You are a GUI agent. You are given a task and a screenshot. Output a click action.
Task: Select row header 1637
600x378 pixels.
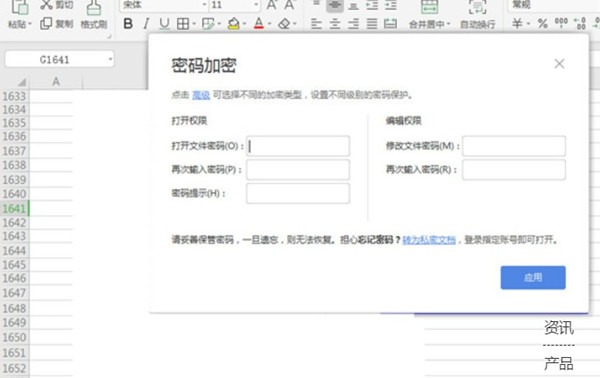[15, 151]
